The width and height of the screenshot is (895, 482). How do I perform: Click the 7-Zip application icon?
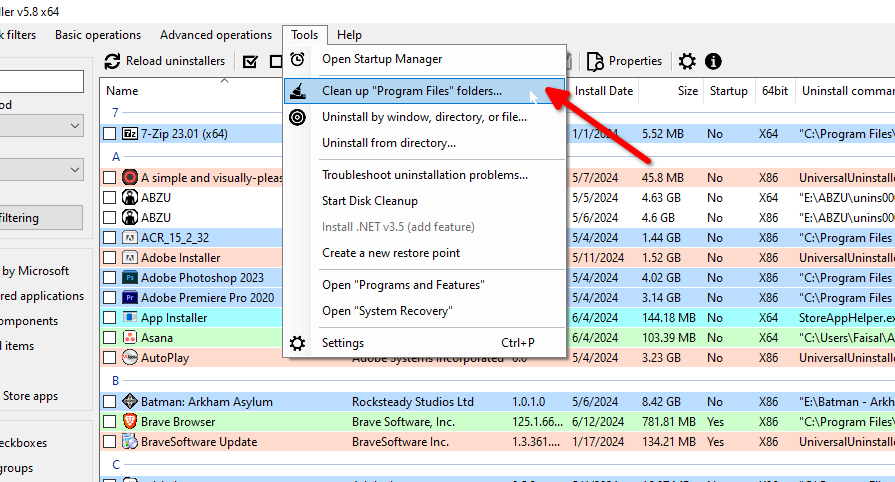[x=130, y=134]
